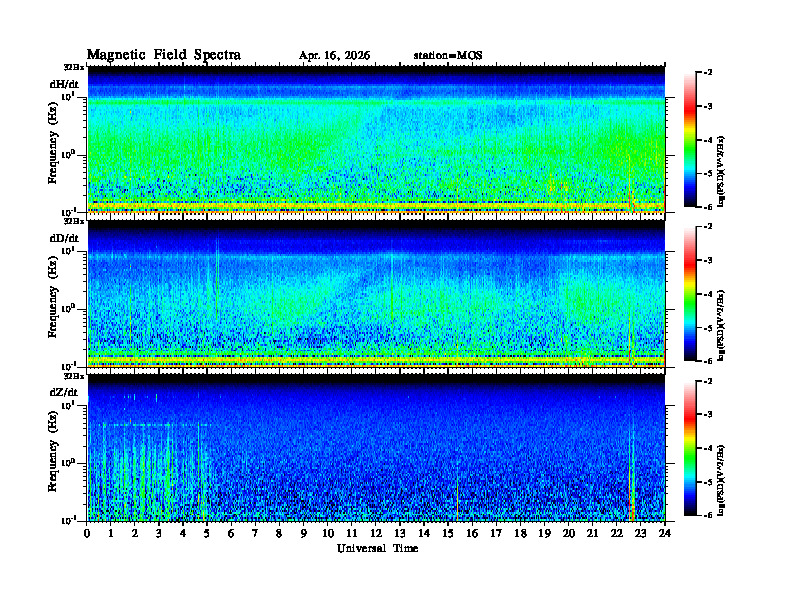
Task: Click hour 23 on the time axis
Action: click(640, 534)
